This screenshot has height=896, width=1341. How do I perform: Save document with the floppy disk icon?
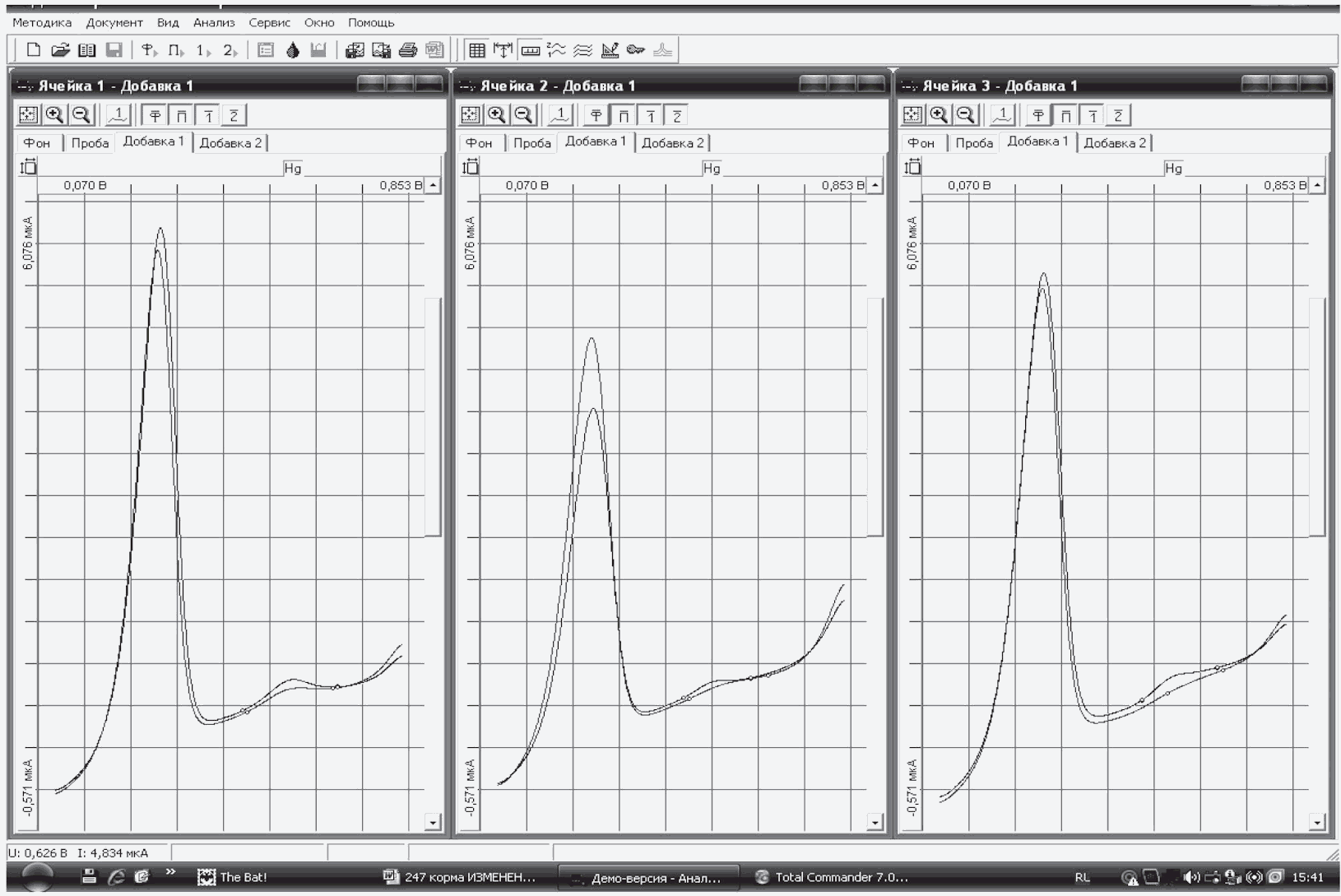pos(114,50)
